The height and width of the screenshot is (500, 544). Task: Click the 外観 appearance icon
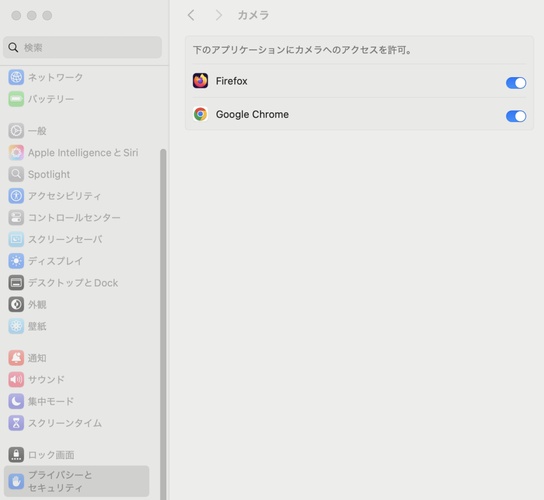[16, 304]
